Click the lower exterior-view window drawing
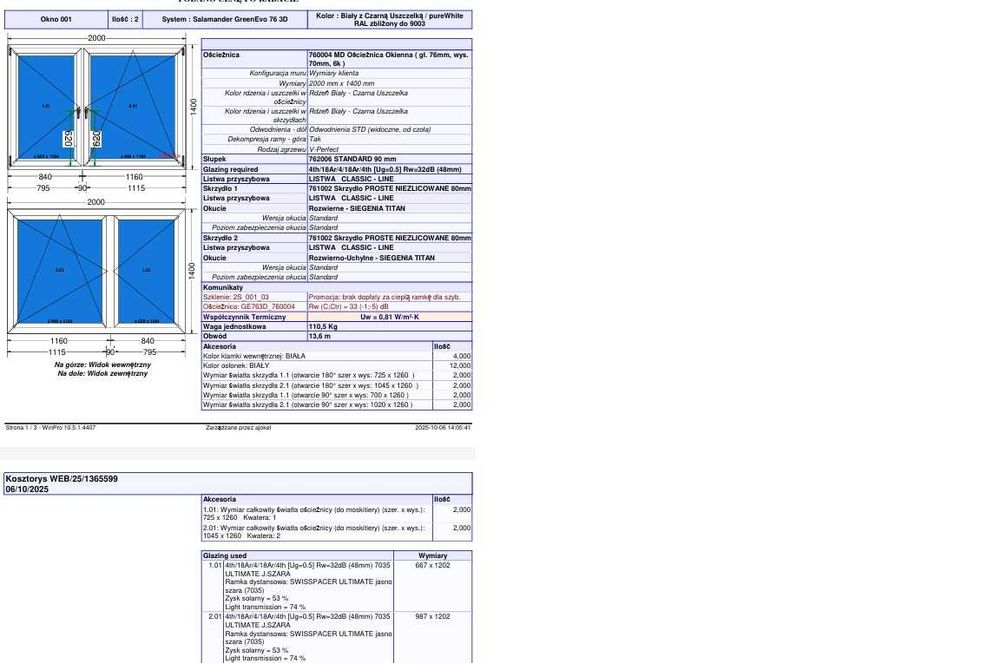Screen dimensions: 1000x663 pos(96,271)
